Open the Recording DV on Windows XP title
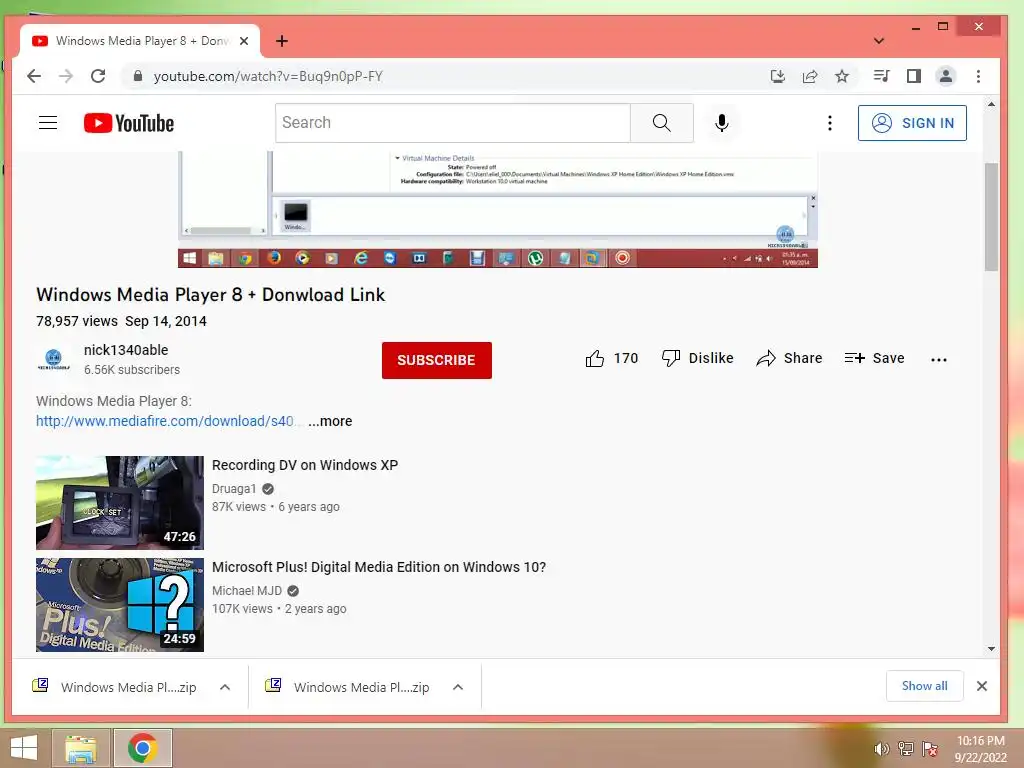This screenshot has width=1024, height=768. (x=305, y=465)
